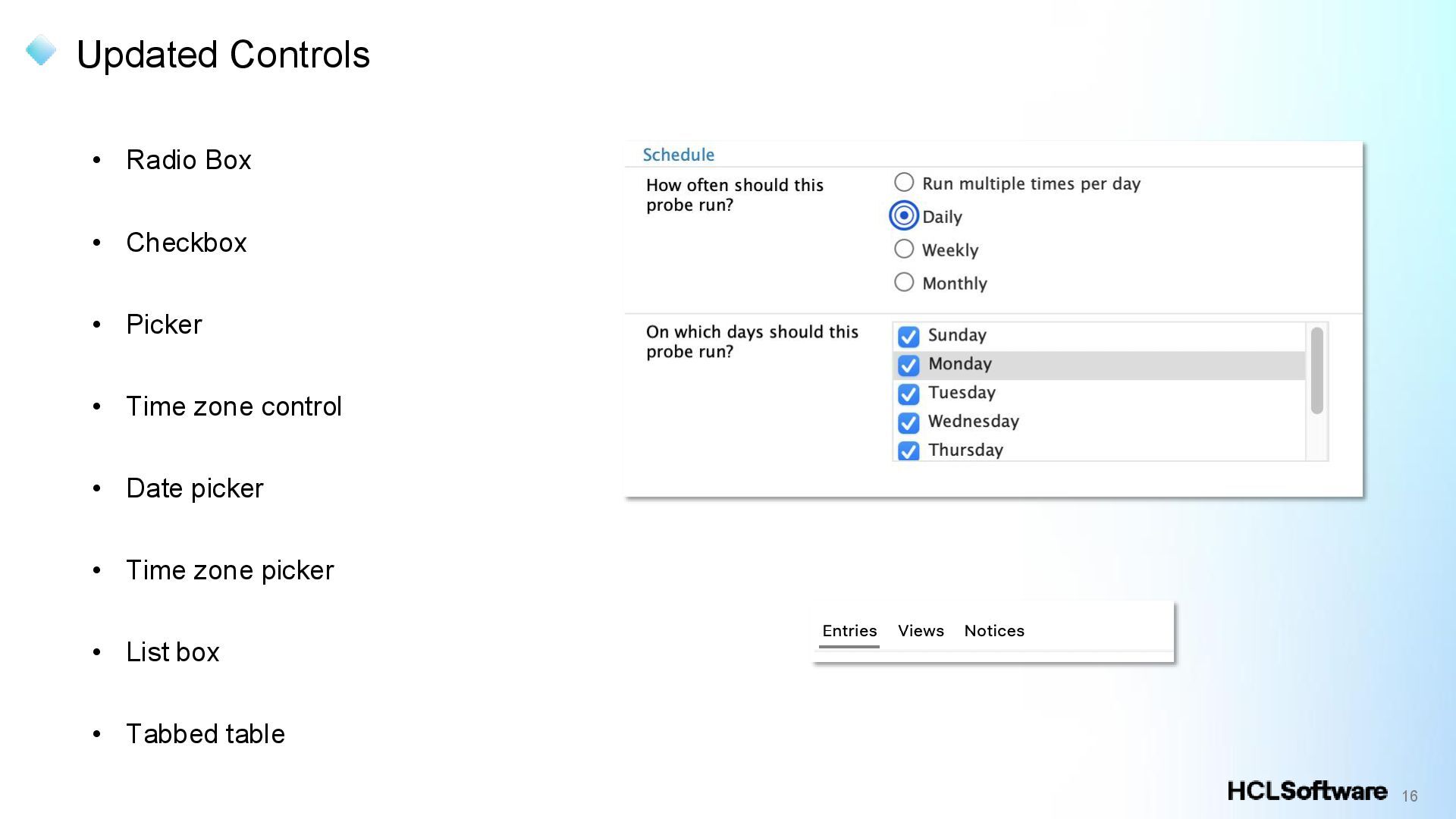Click the Updated Controls title
Screen dimensions: 1456x819
coord(223,55)
